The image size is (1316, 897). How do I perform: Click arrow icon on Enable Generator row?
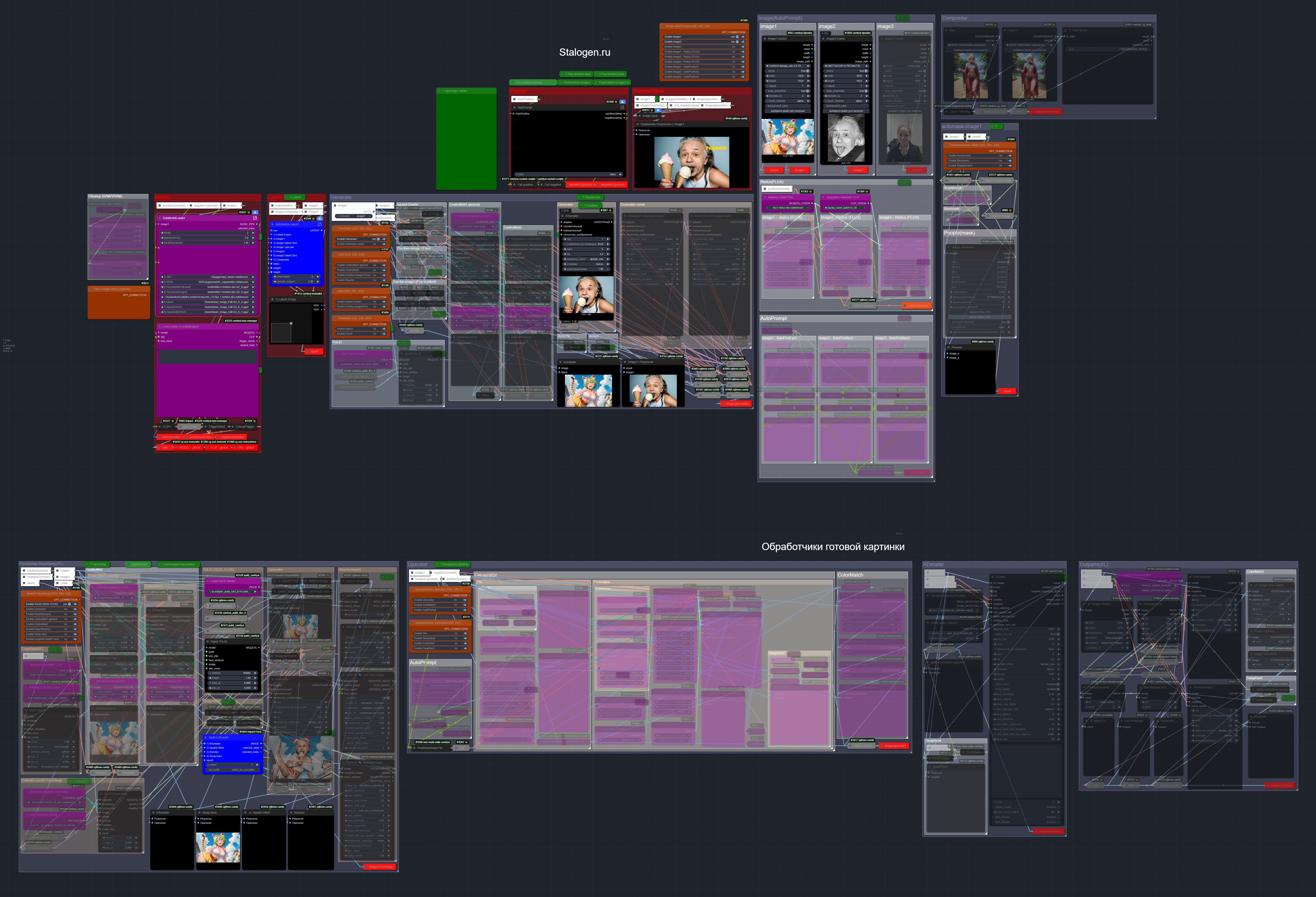tap(384, 239)
